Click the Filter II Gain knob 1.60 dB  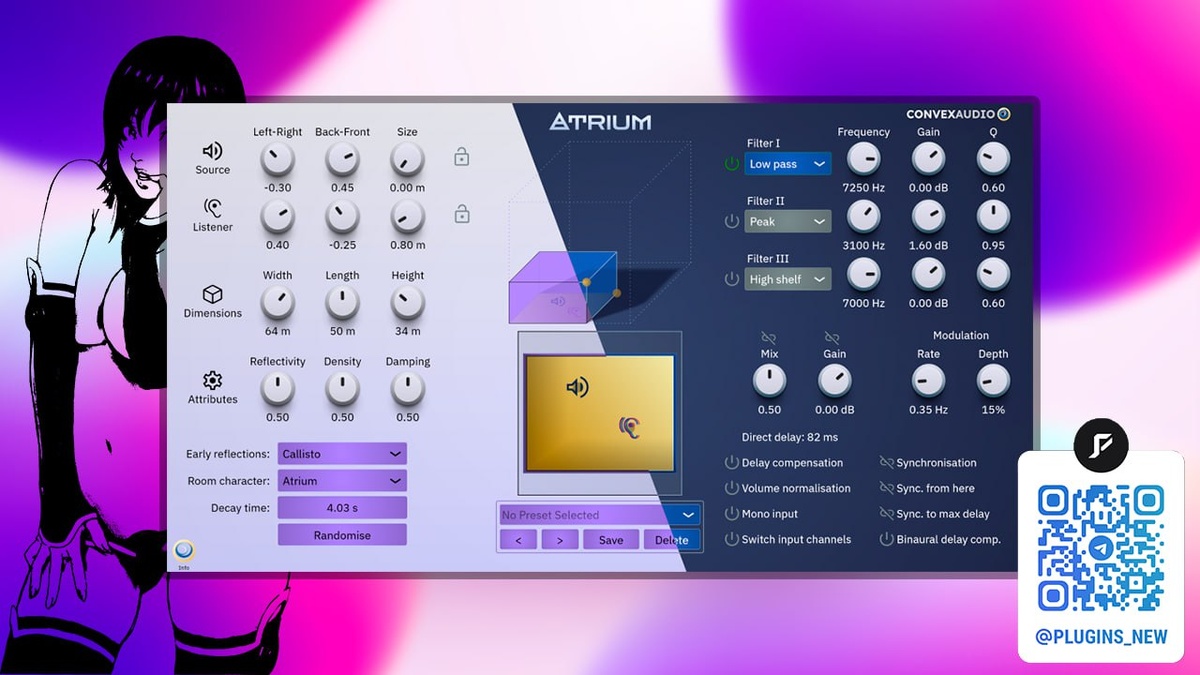tap(929, 215)
